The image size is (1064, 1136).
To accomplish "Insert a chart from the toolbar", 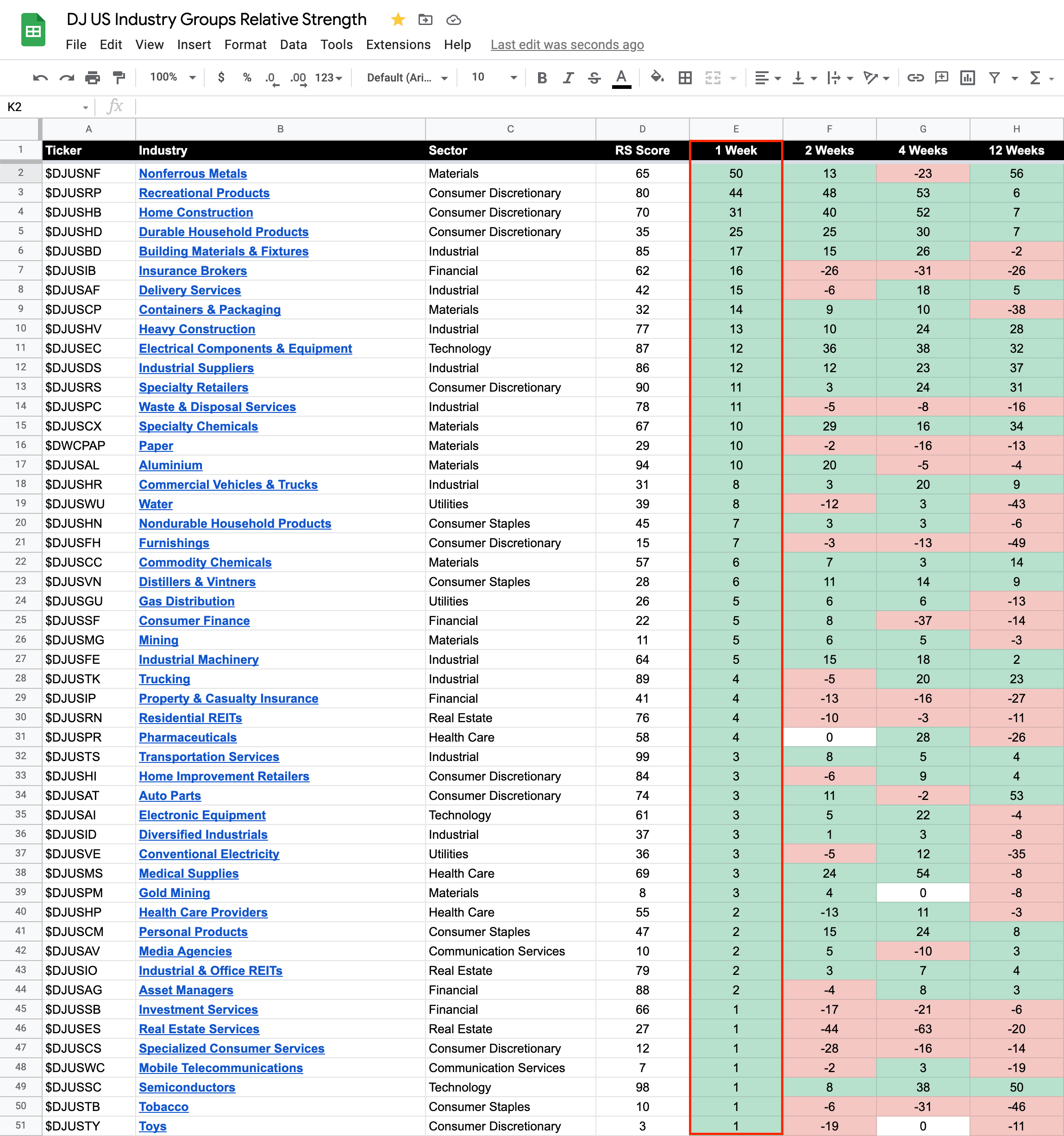I will click(967, 78).
